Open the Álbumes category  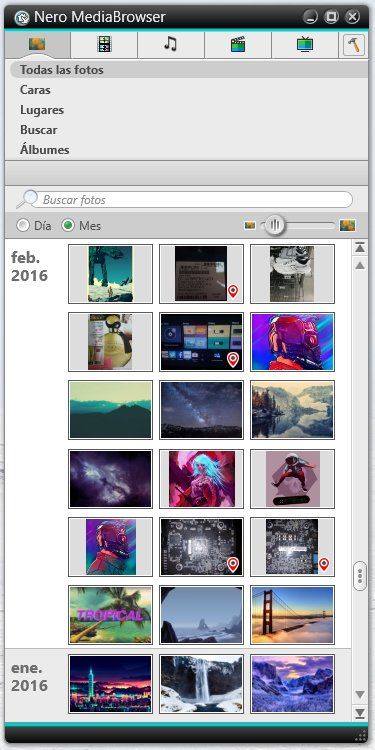pos(44,150)
